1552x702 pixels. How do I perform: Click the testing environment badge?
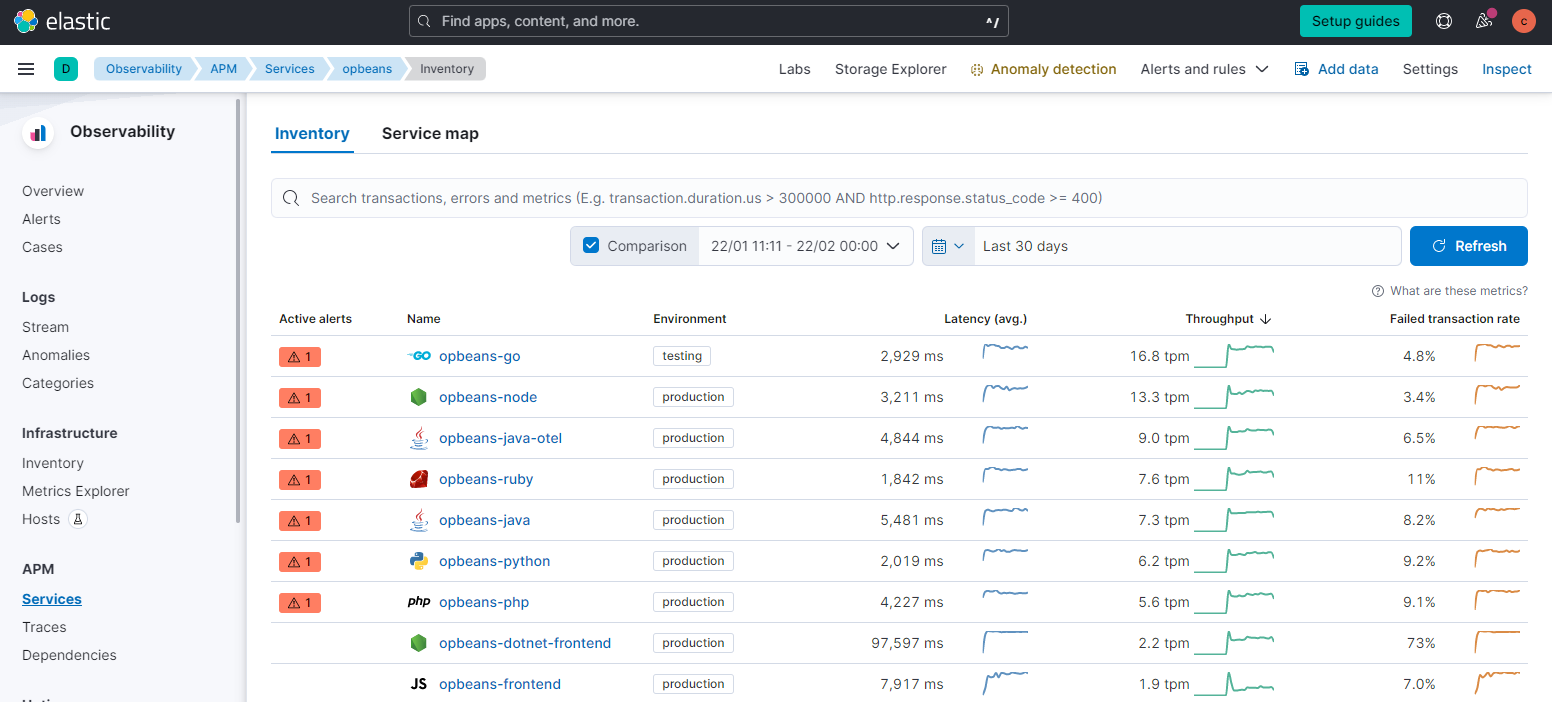tap(682, 356)
